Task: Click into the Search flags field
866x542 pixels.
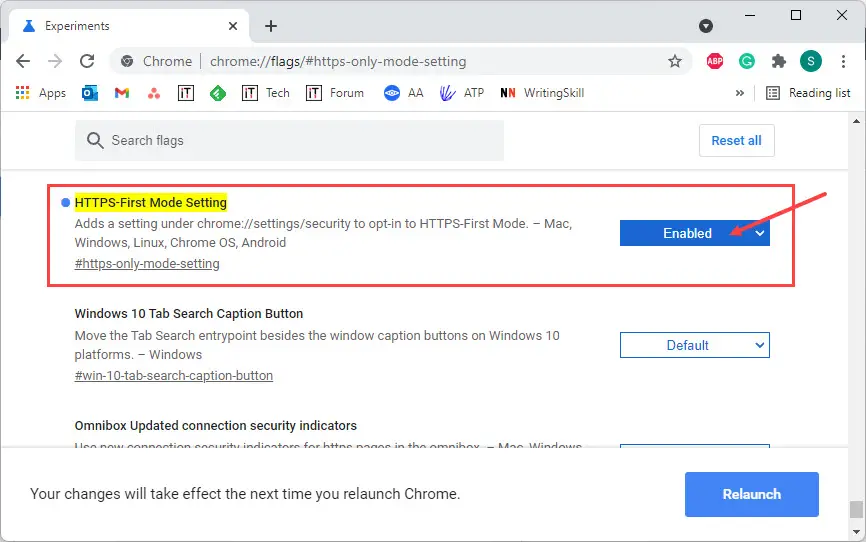Action: click(x=289, y=140)
